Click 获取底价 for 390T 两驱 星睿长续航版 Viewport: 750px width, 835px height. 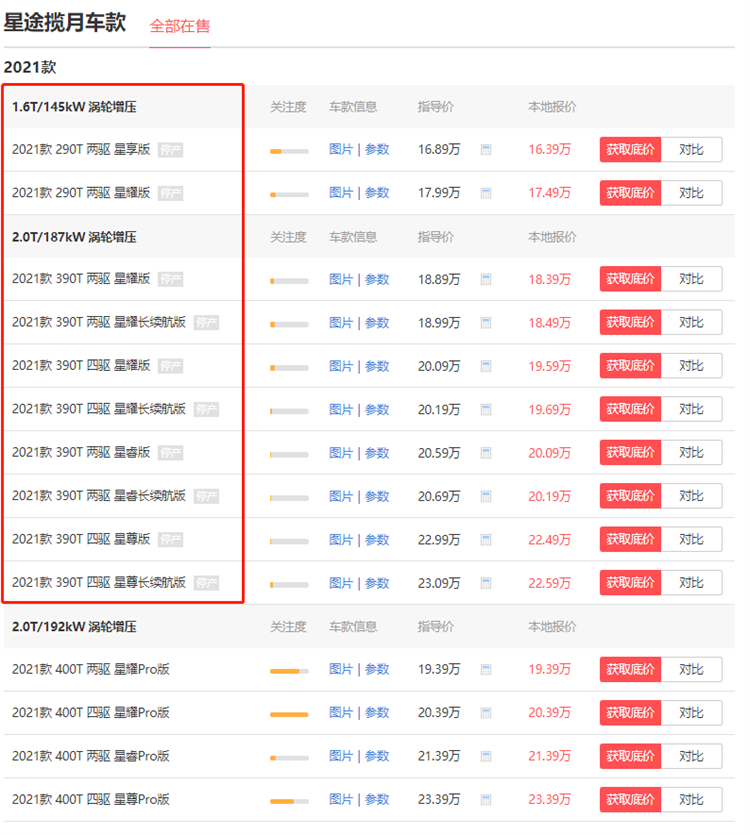click(x=630, y=496)
